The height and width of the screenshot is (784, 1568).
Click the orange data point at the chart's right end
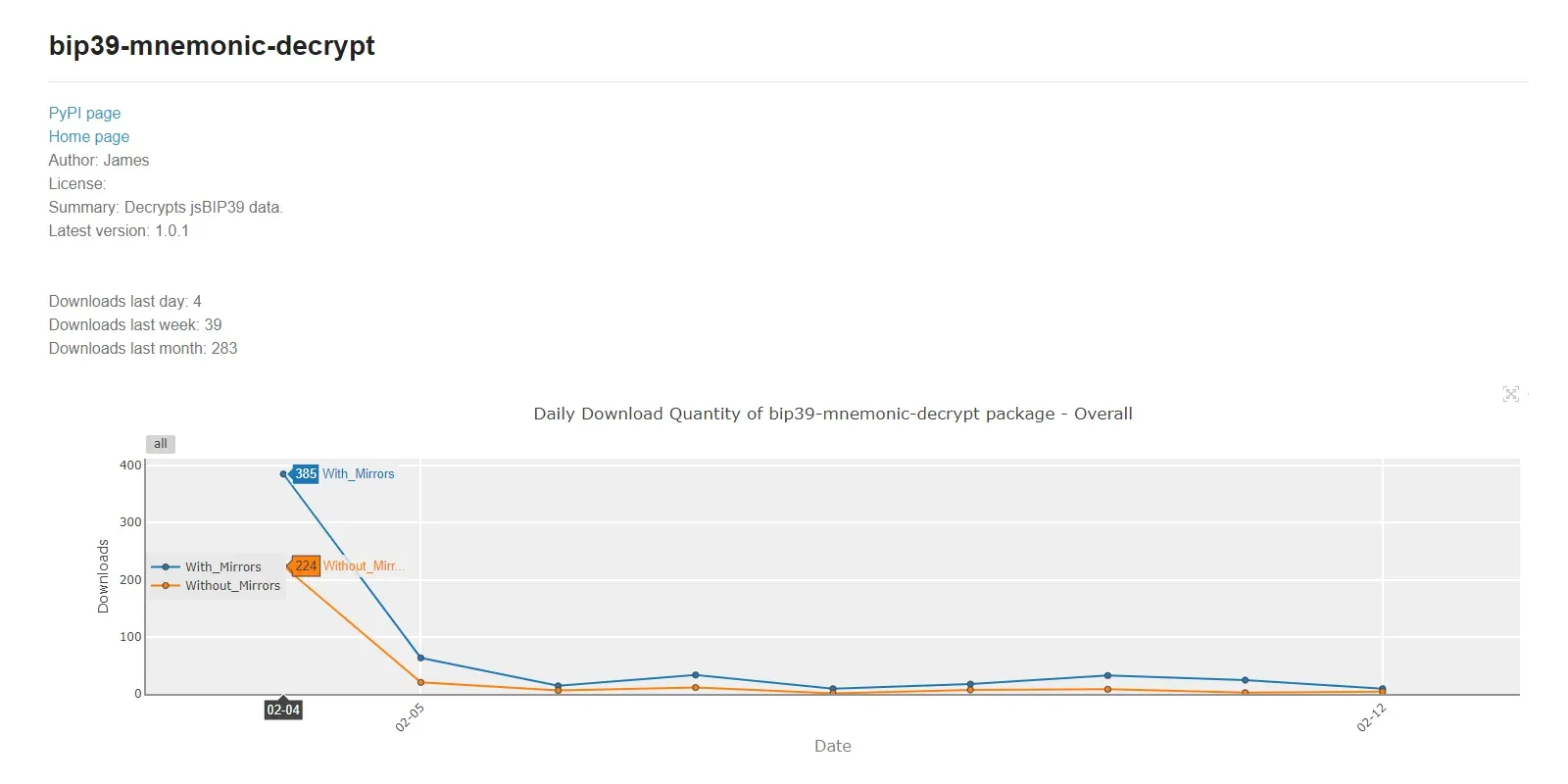point(1381,692)
